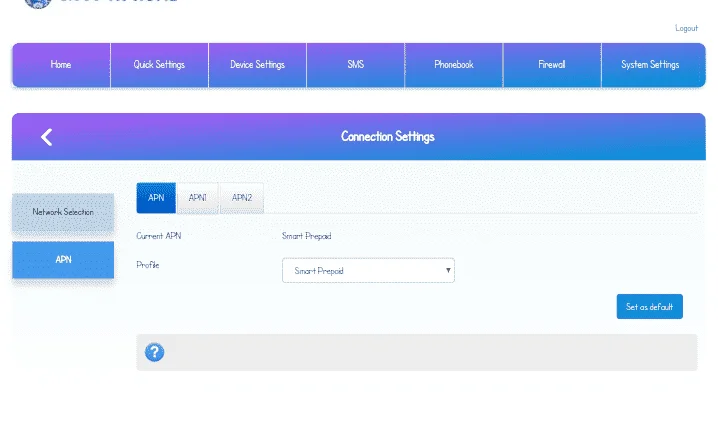
Task: Log out using the Logout link
Action: 686,28
